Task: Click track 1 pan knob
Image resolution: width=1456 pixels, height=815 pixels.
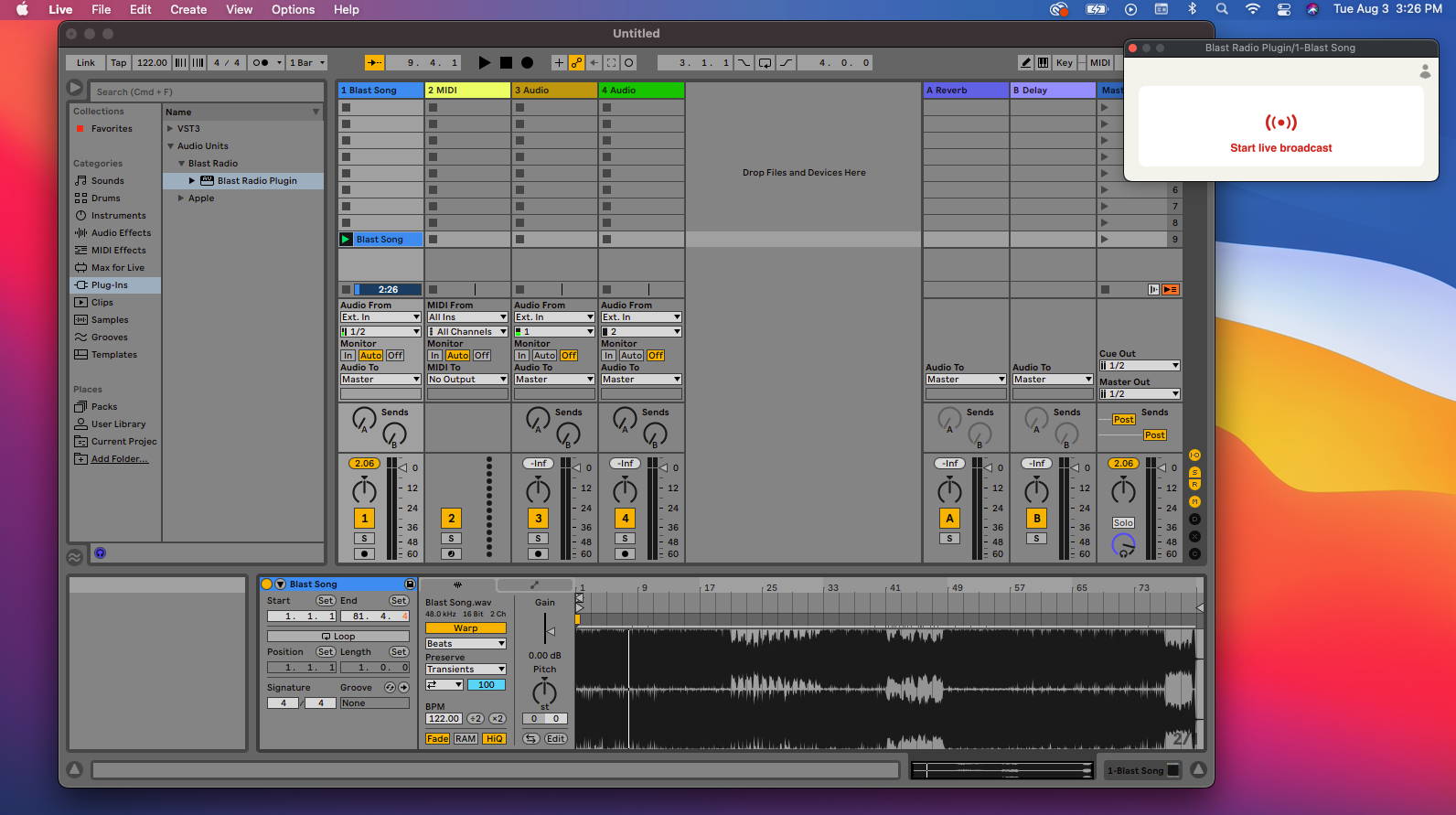Action: (364, 490)
